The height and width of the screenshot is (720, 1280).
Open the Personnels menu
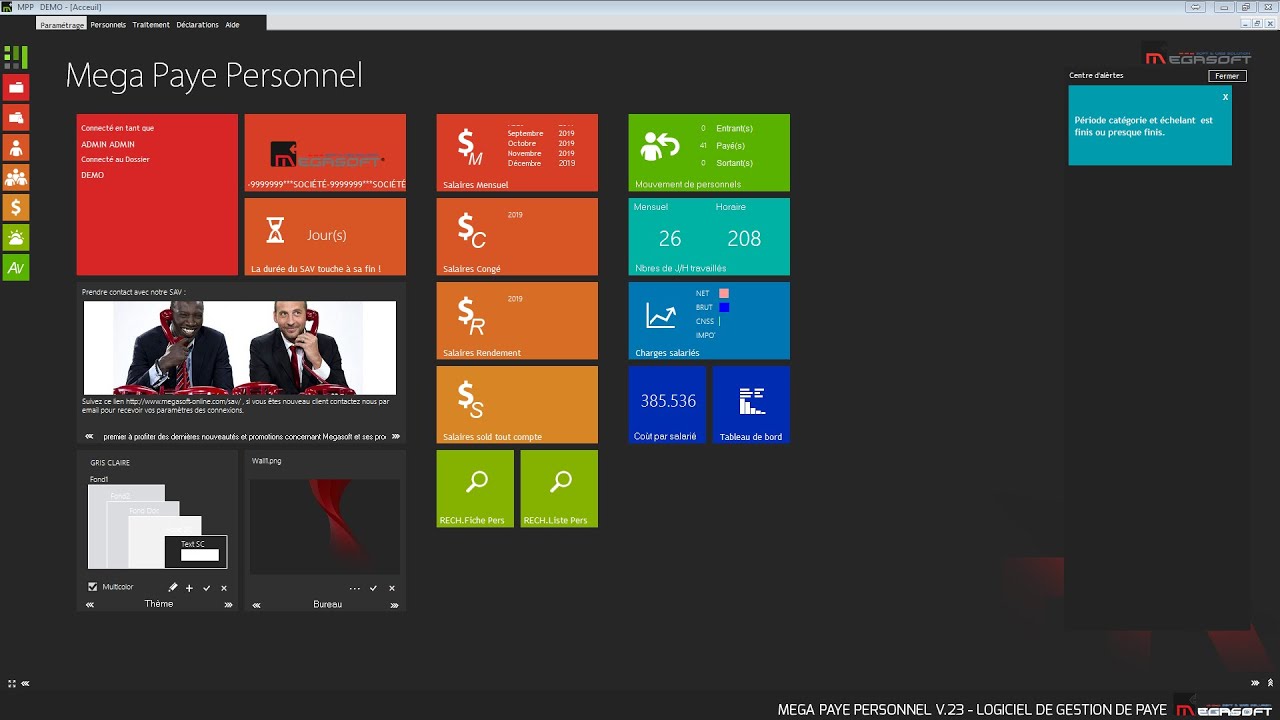point(108,24)
